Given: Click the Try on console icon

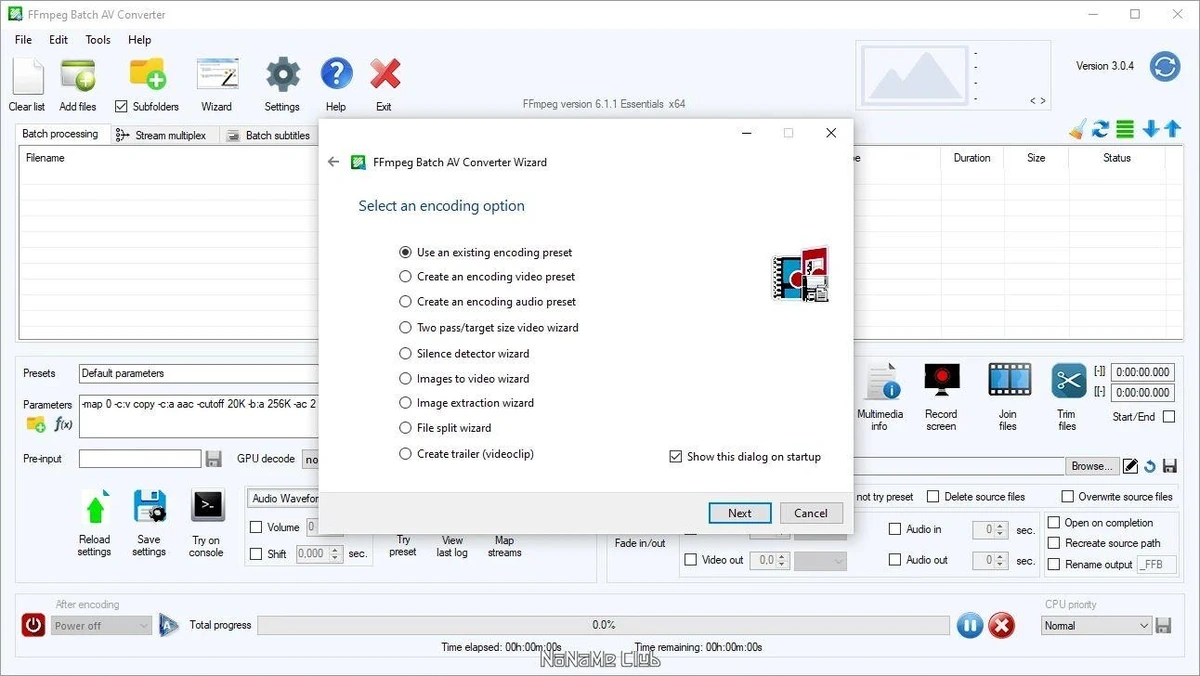Looking at the screenshot, I should (207, 507).
